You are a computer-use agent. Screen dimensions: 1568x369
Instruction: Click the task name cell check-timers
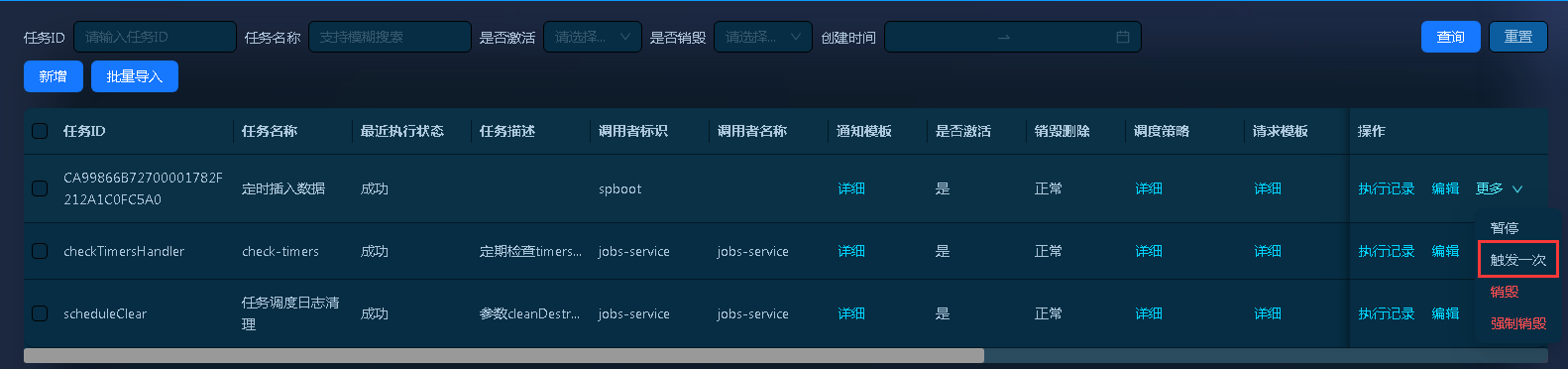(x=280, y=251)
